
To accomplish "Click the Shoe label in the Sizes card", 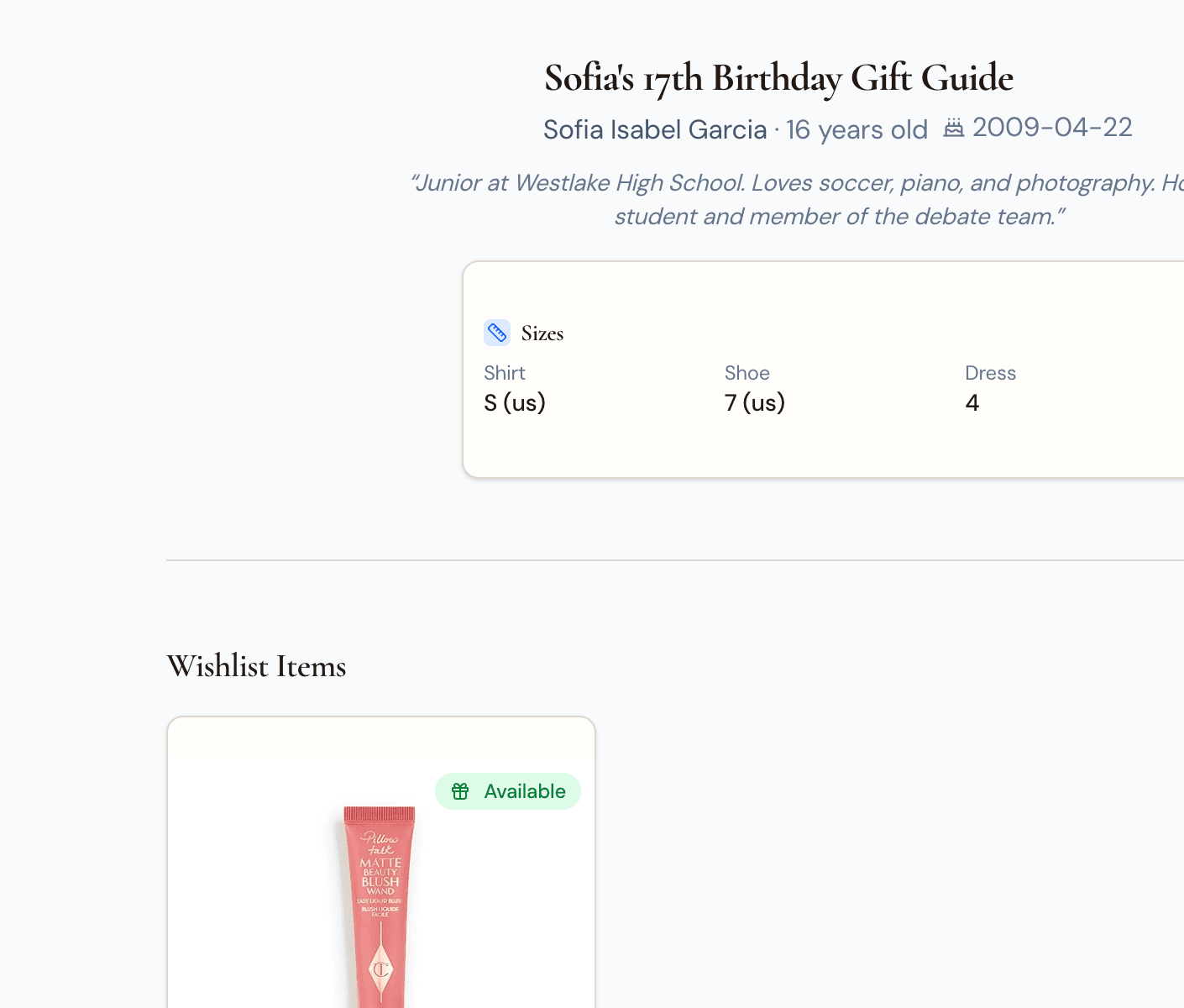I will (x=747, y=373).
